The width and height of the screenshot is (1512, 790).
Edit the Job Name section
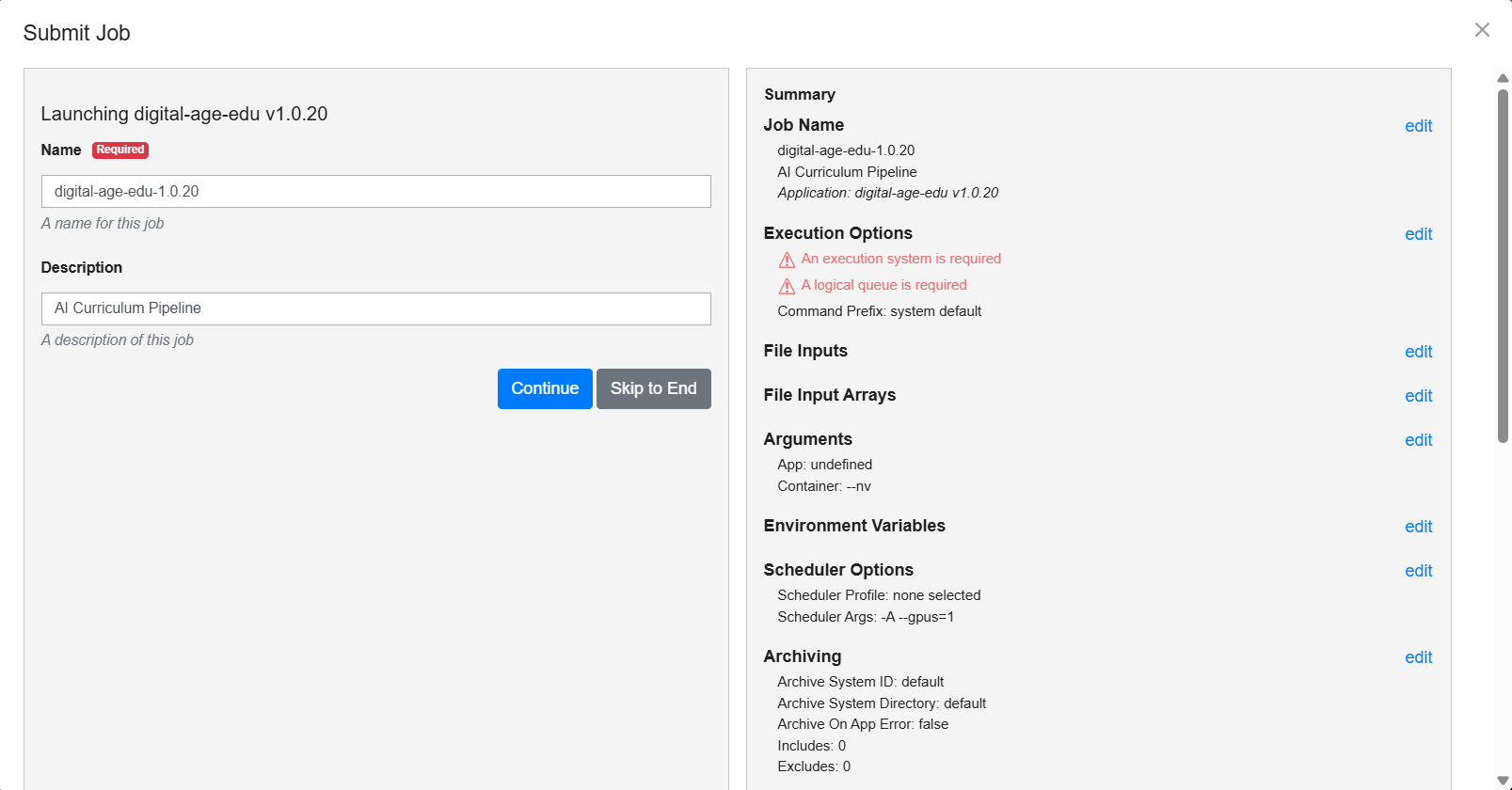tap(1418, 126)
